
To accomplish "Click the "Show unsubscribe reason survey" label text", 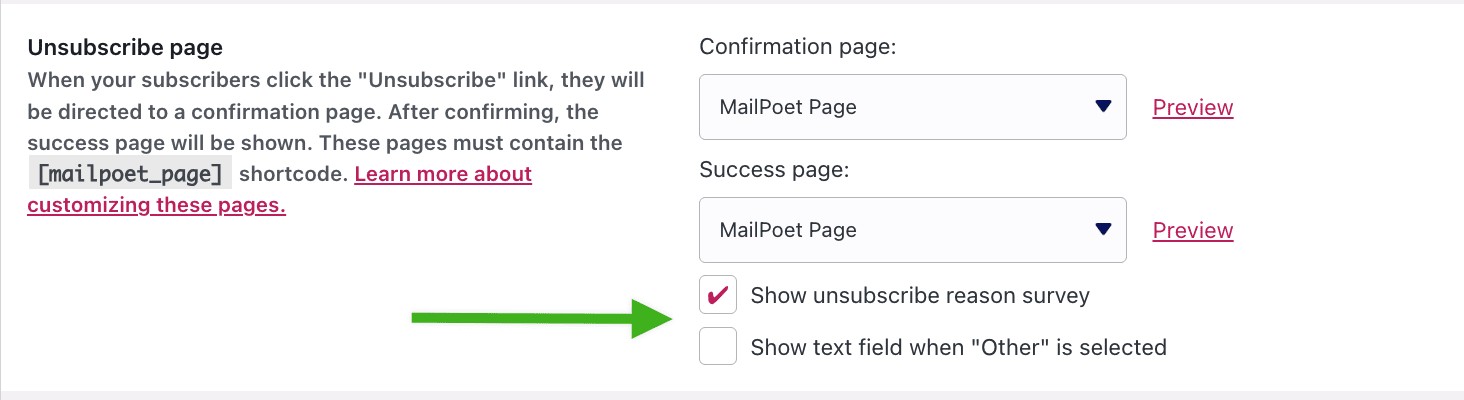I will tap(920, 295).
